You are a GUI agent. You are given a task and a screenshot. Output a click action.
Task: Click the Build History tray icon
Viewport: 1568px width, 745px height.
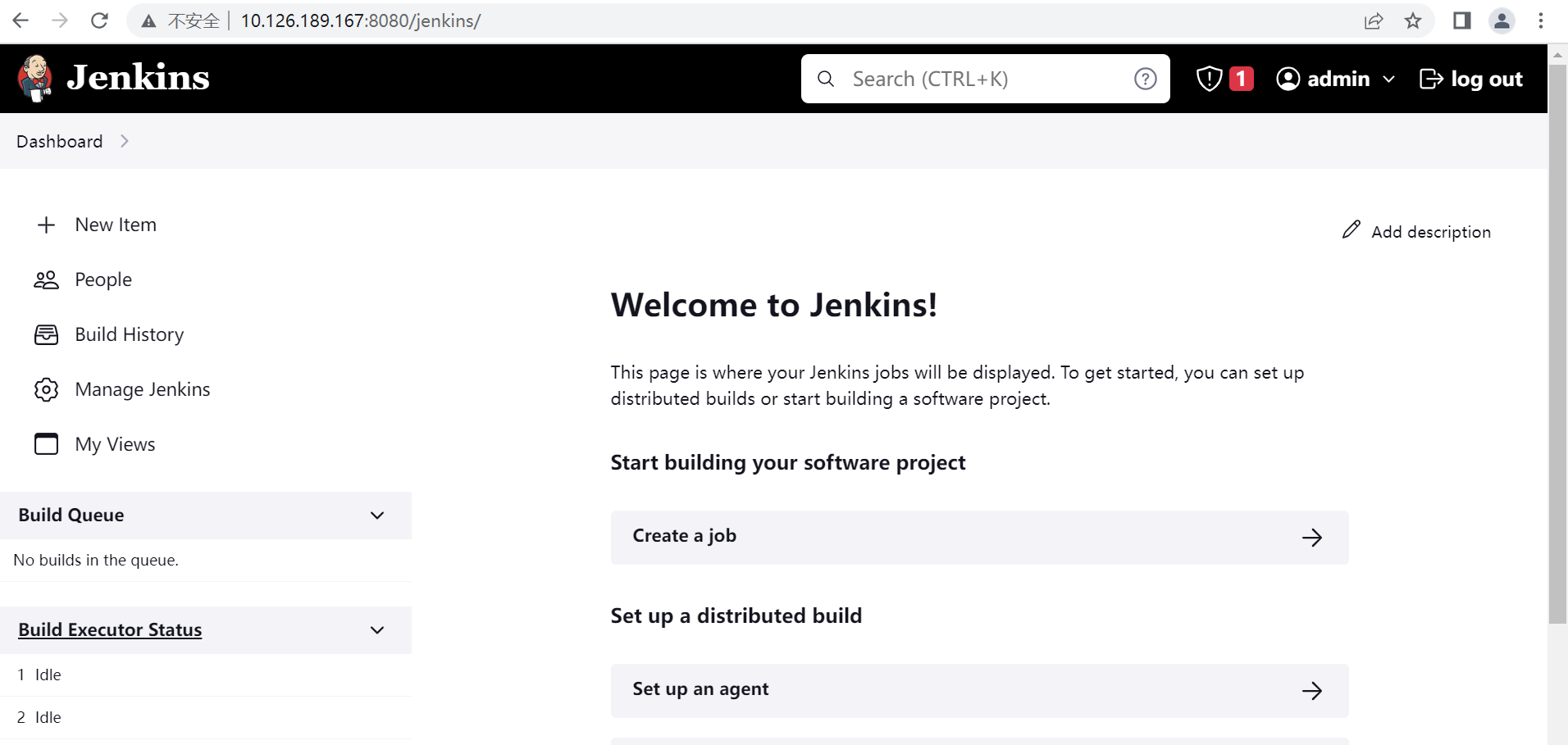coord(47,334)
